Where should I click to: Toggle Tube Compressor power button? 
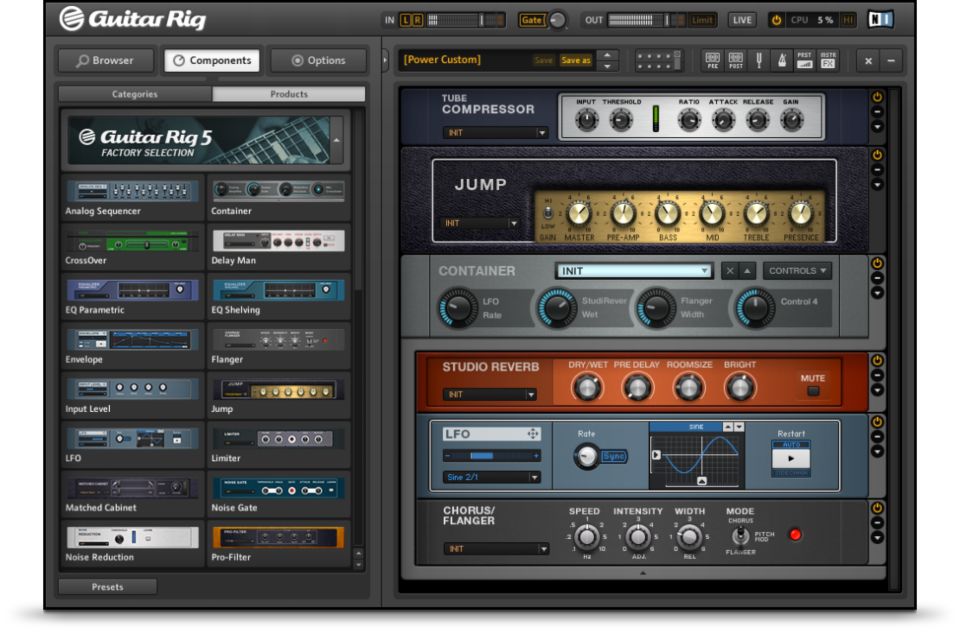(877, 98)
